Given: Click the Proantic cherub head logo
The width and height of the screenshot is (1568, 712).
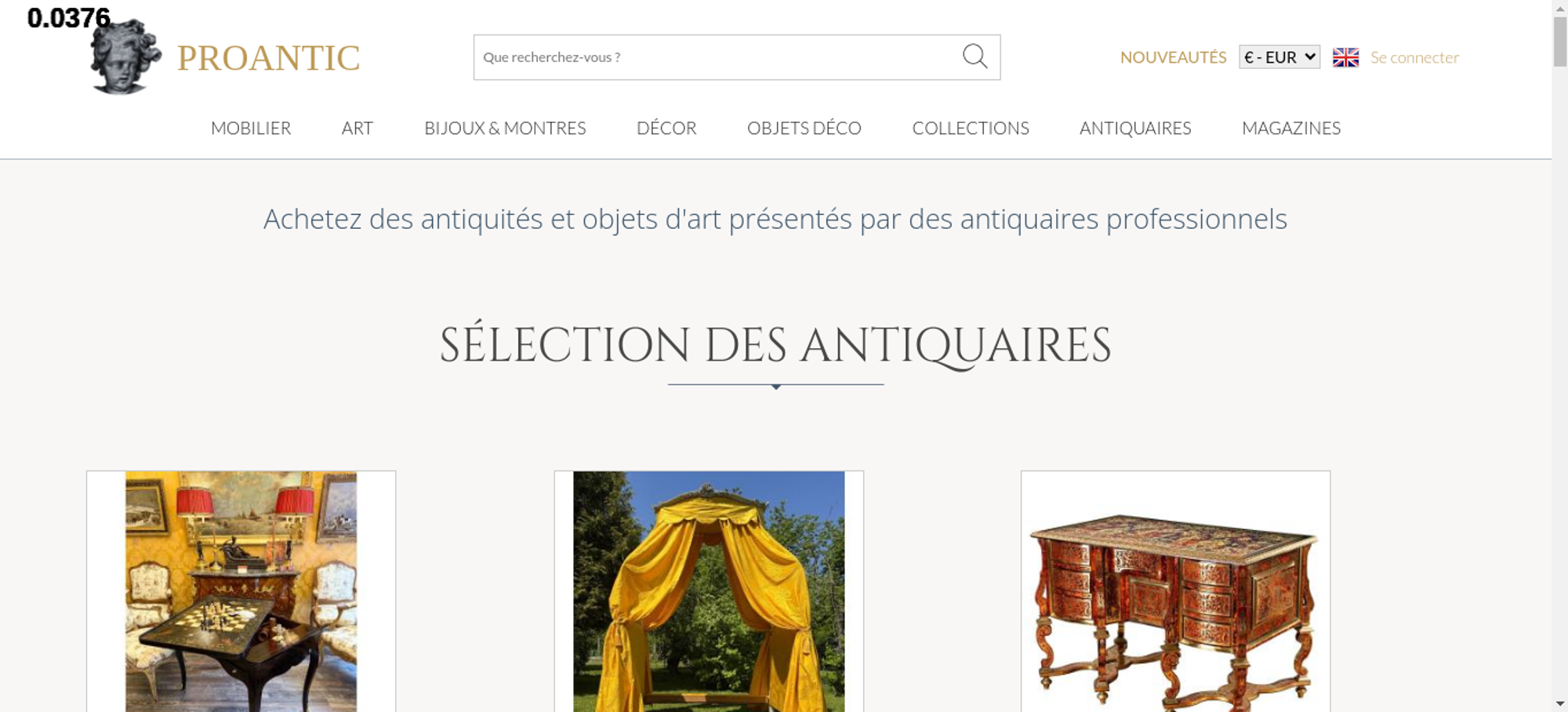Looking at the screenshot, I should [x=125, y=56].
